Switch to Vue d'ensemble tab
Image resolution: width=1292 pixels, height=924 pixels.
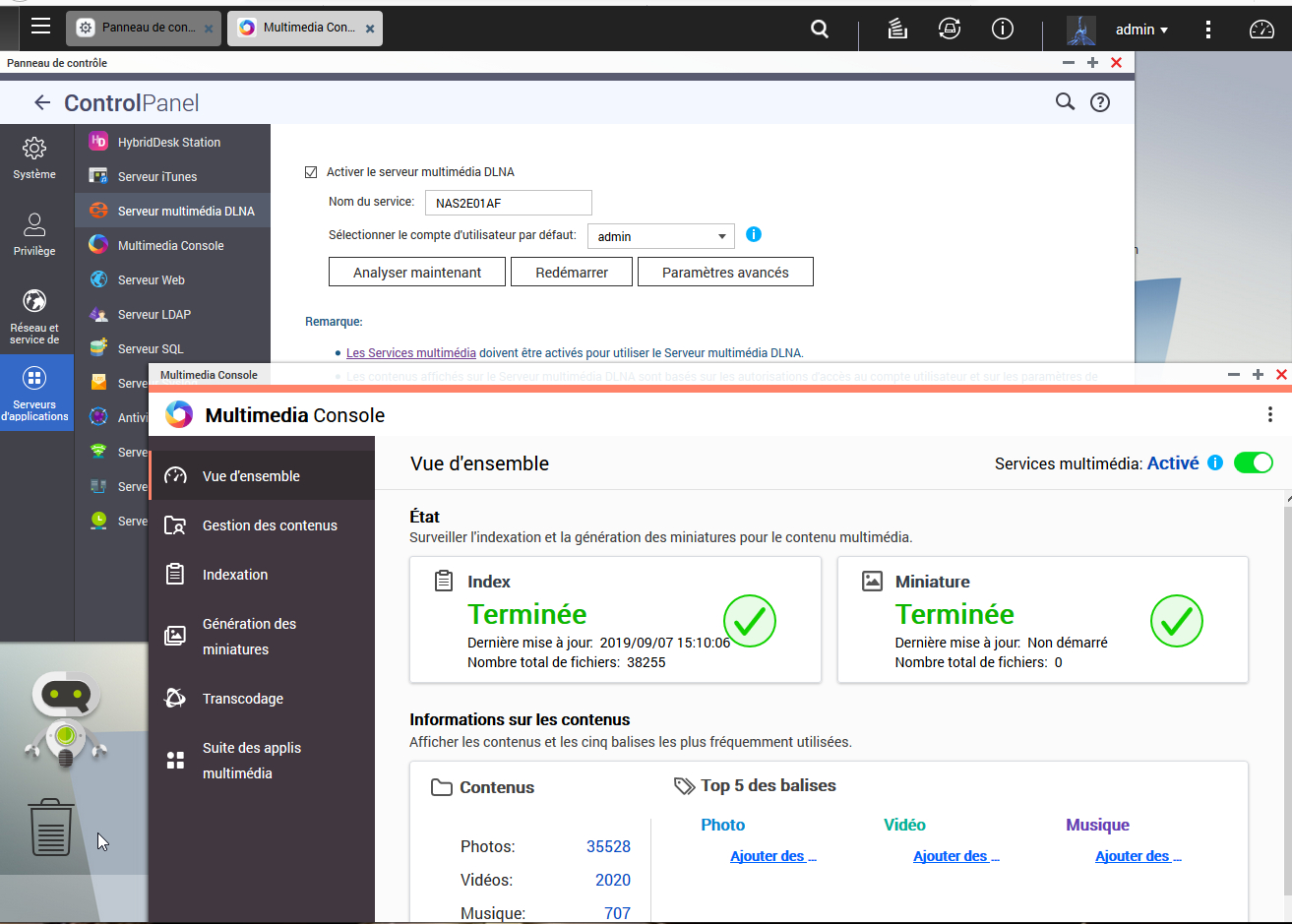262,475
